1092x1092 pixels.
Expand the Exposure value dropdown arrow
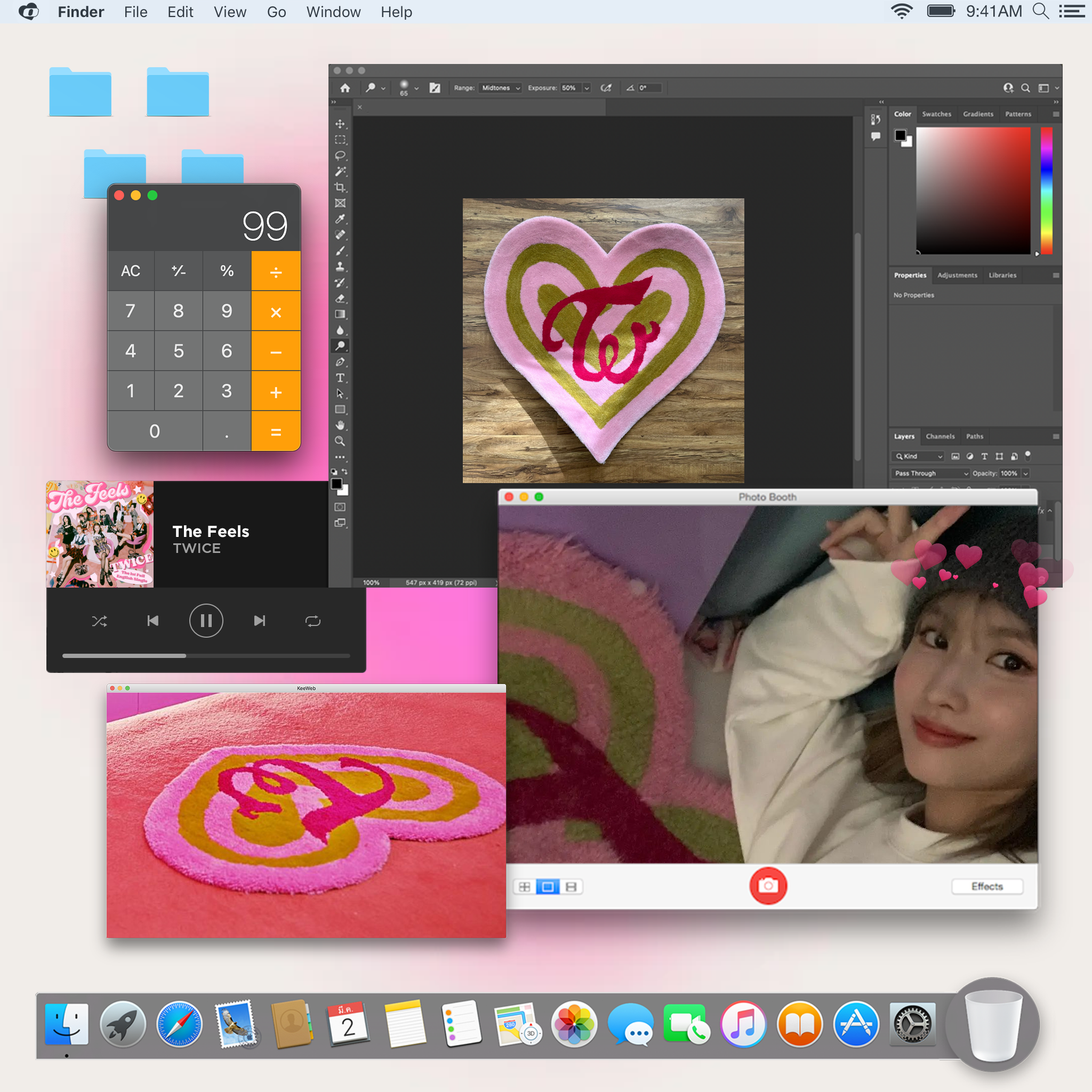pos(587,88)
